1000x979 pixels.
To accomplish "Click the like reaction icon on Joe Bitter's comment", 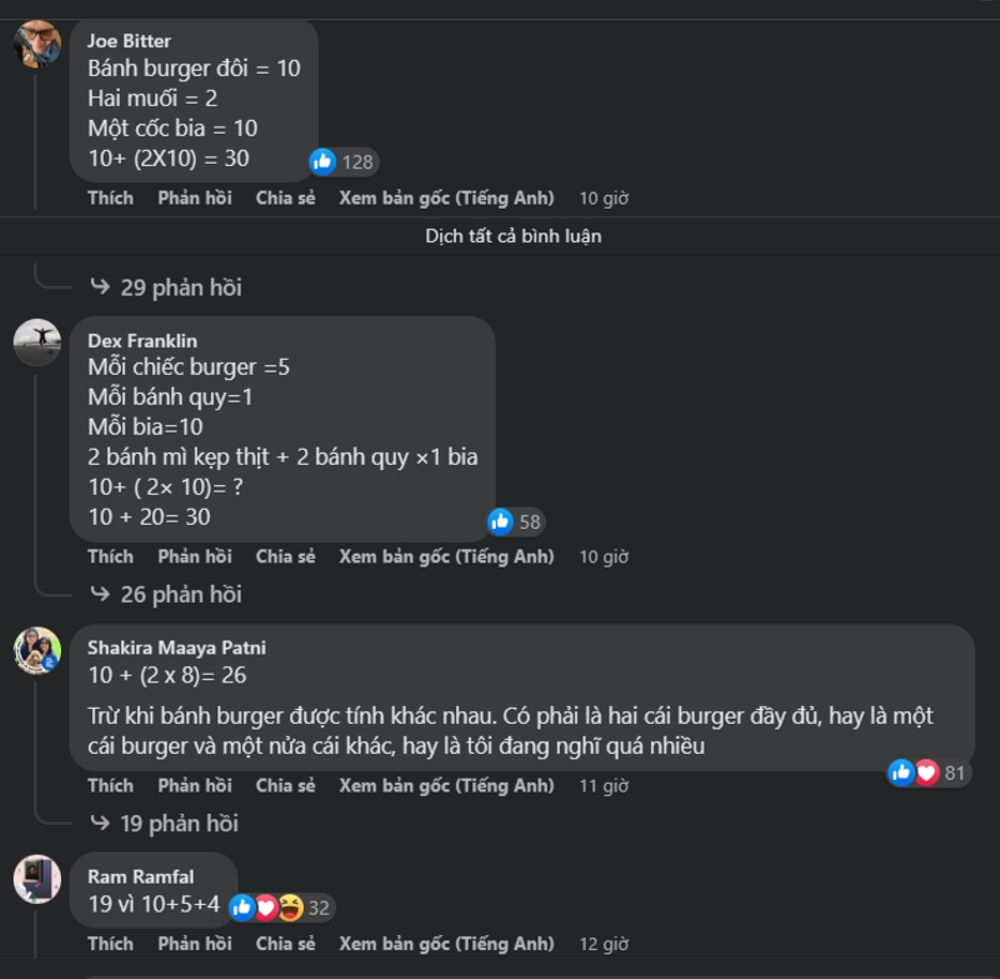I will [323, 162].
